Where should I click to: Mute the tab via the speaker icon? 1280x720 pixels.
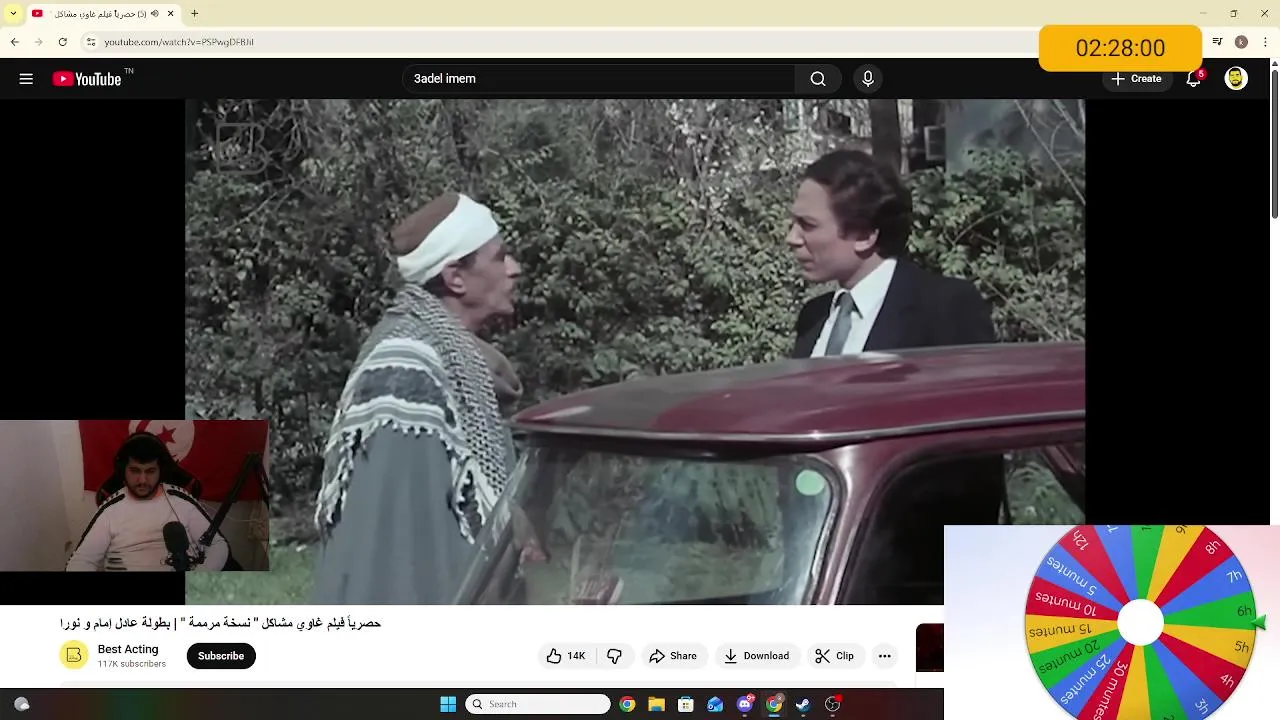tap(156, 14)
